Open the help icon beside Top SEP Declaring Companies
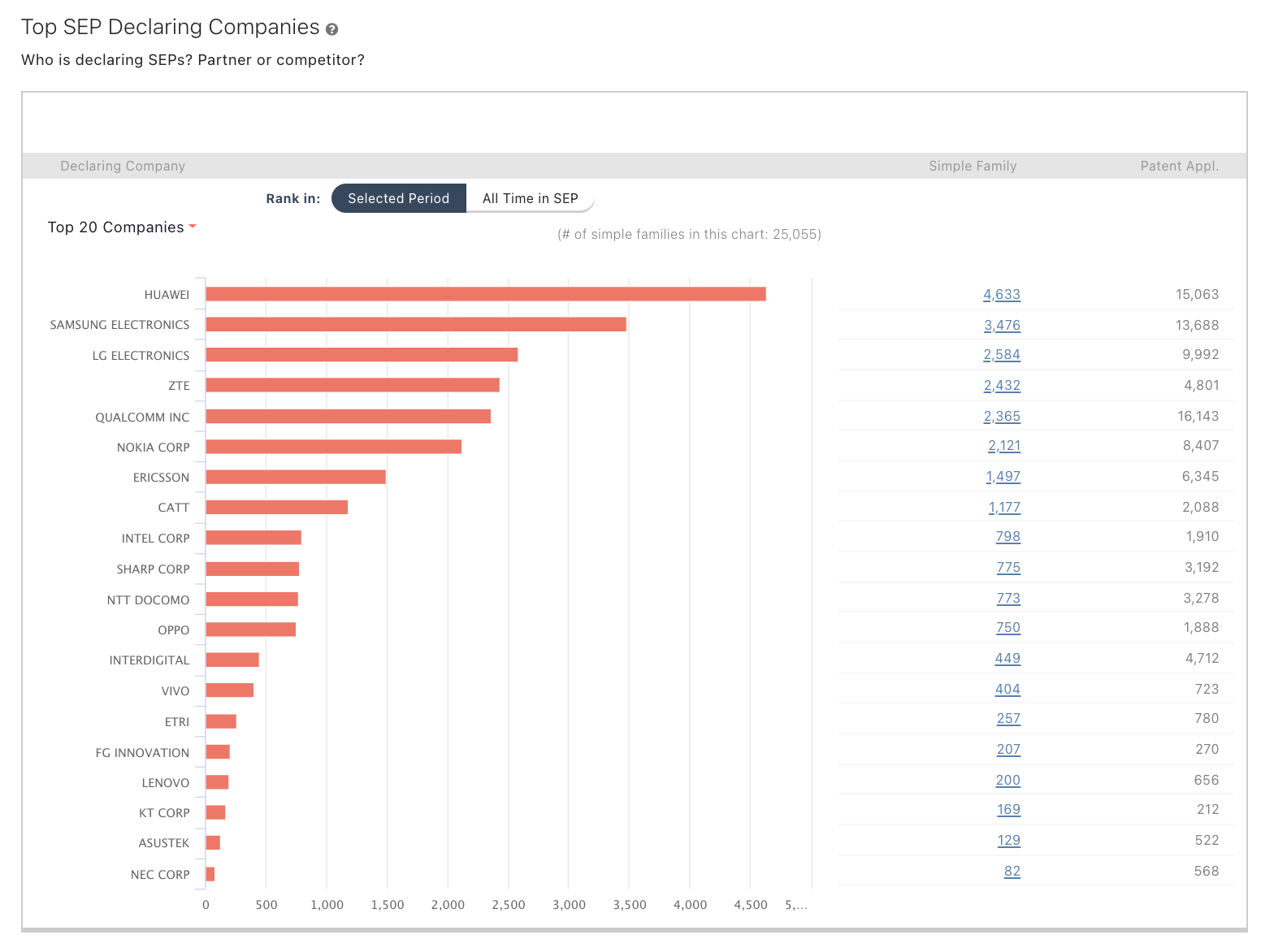Screen dimensions: 1274x952 click(331, 29)
